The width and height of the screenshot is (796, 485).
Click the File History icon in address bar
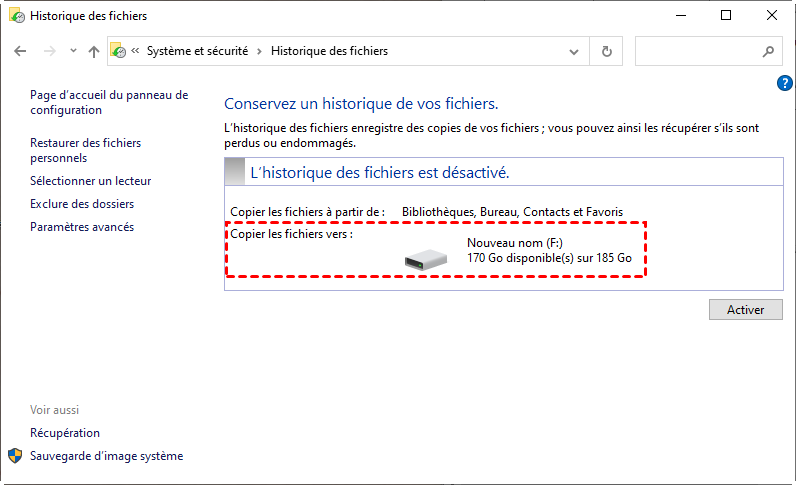coord(118,51)
